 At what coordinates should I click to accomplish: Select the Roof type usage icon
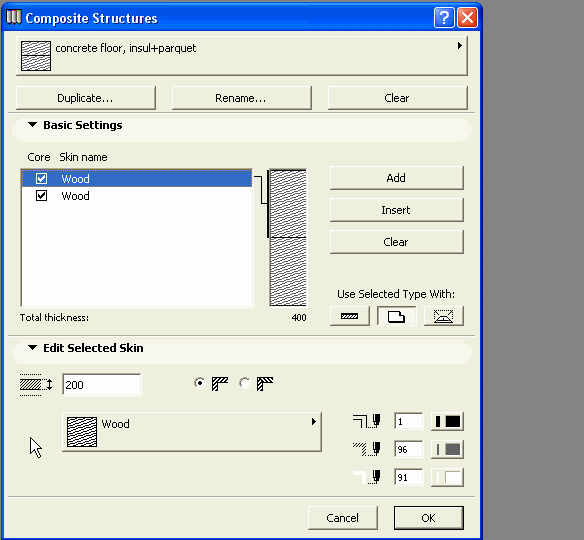(444, 316)
